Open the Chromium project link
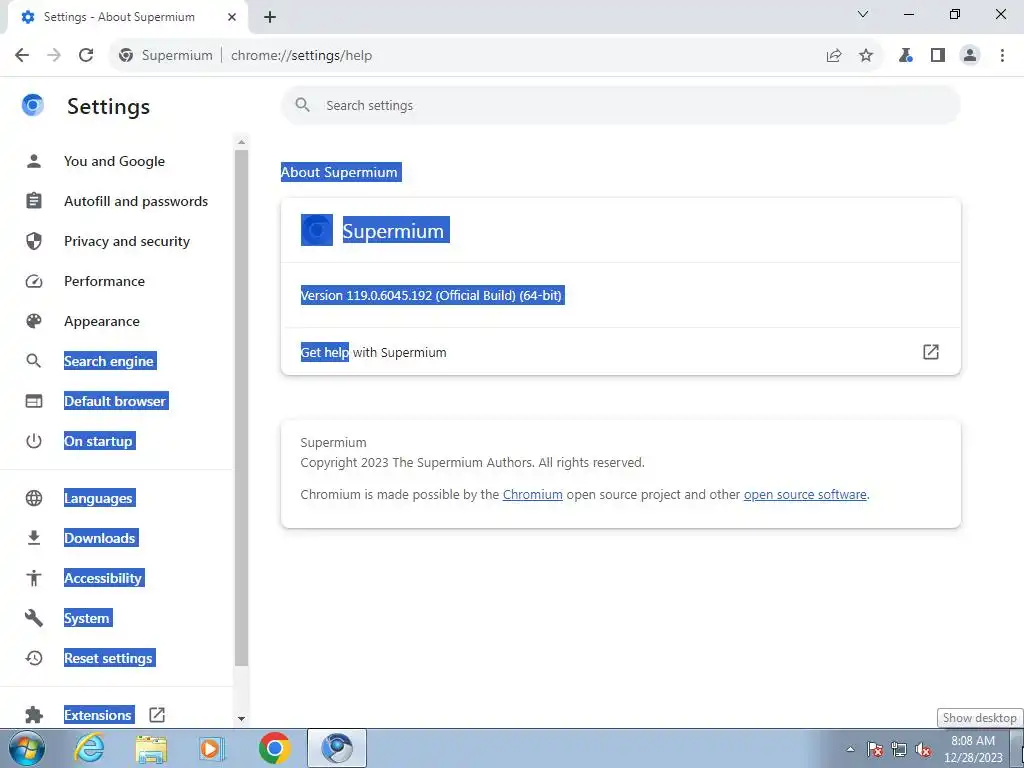Image resolution: width=1024 pixels, height=768 pixels. (x=532, y=494)
